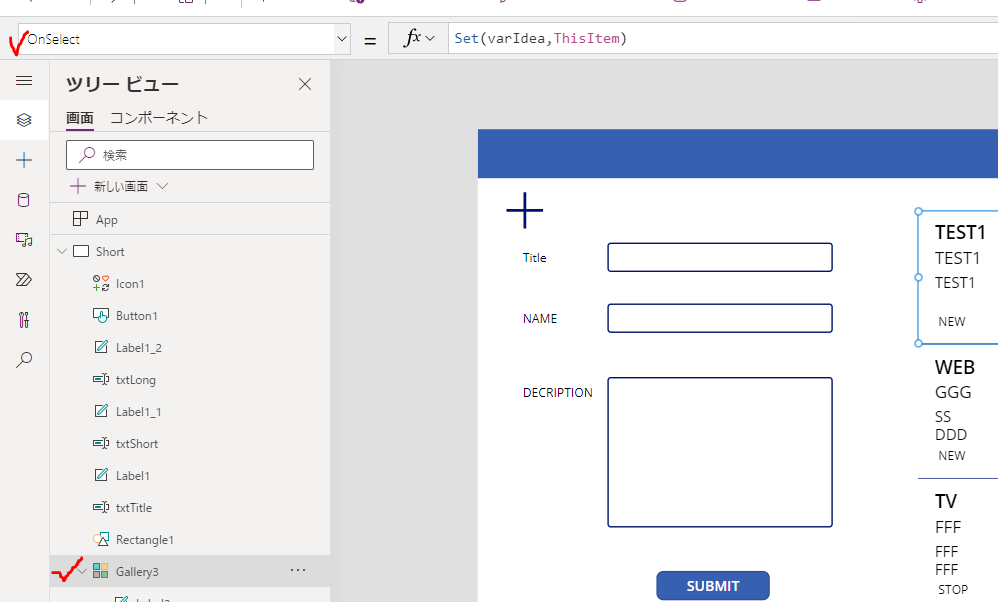Open the OnSelect property dropdown
The height and width of the screenshot is (602, 998).
click(343, 39)
